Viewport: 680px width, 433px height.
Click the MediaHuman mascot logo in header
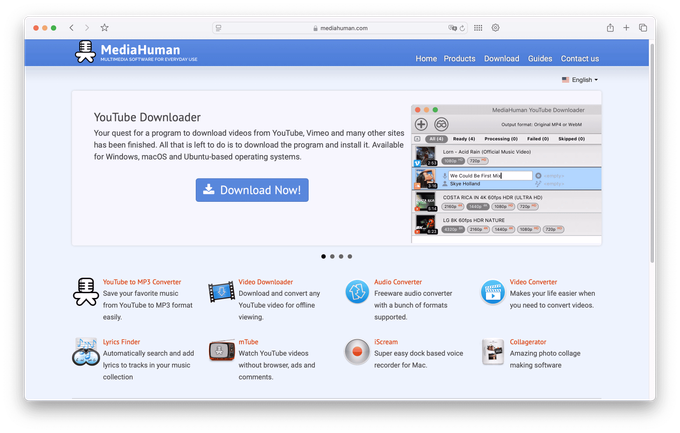pyautogui.click(x=85, y=52)
